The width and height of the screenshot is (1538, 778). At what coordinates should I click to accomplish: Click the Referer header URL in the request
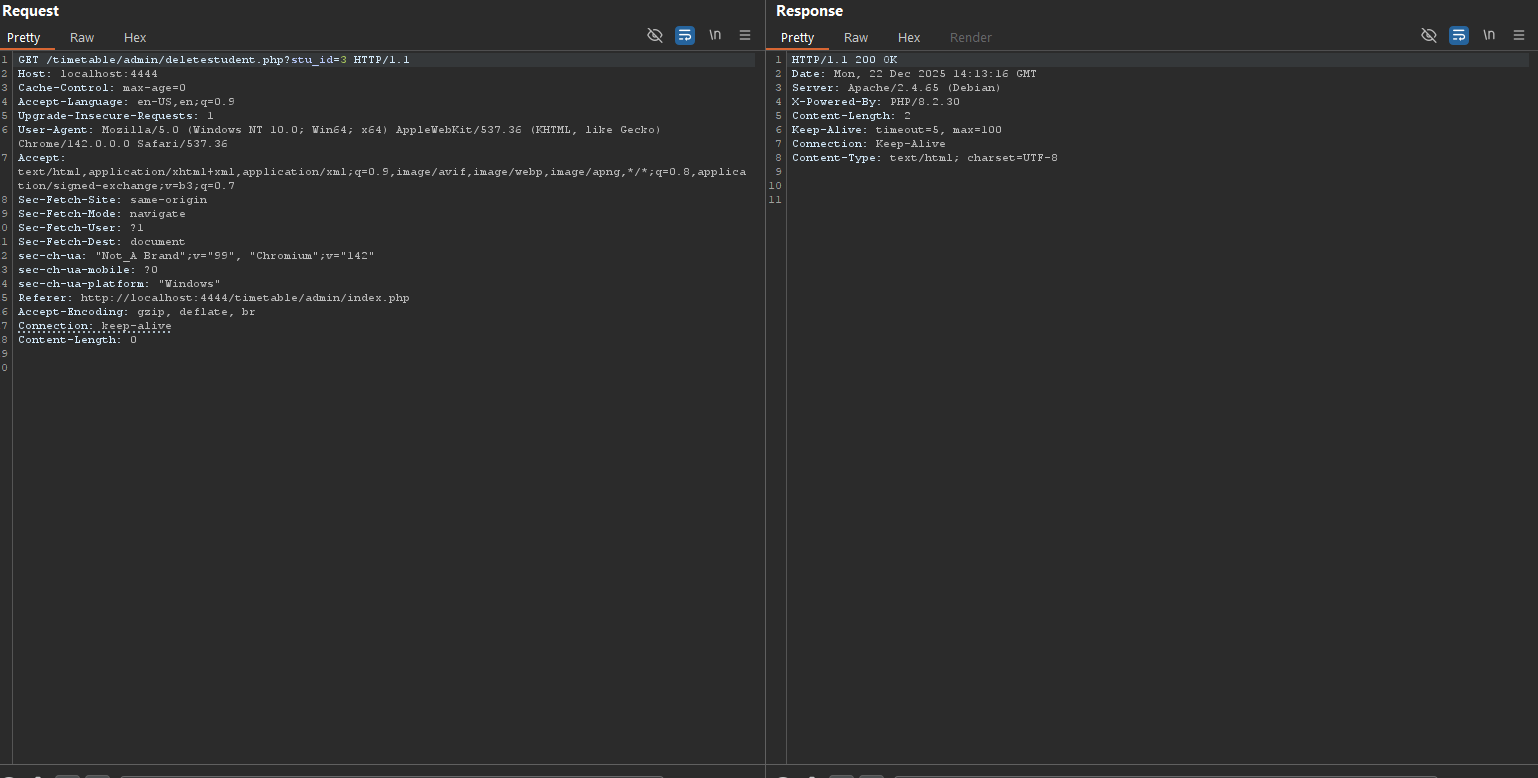coord(245,298)
